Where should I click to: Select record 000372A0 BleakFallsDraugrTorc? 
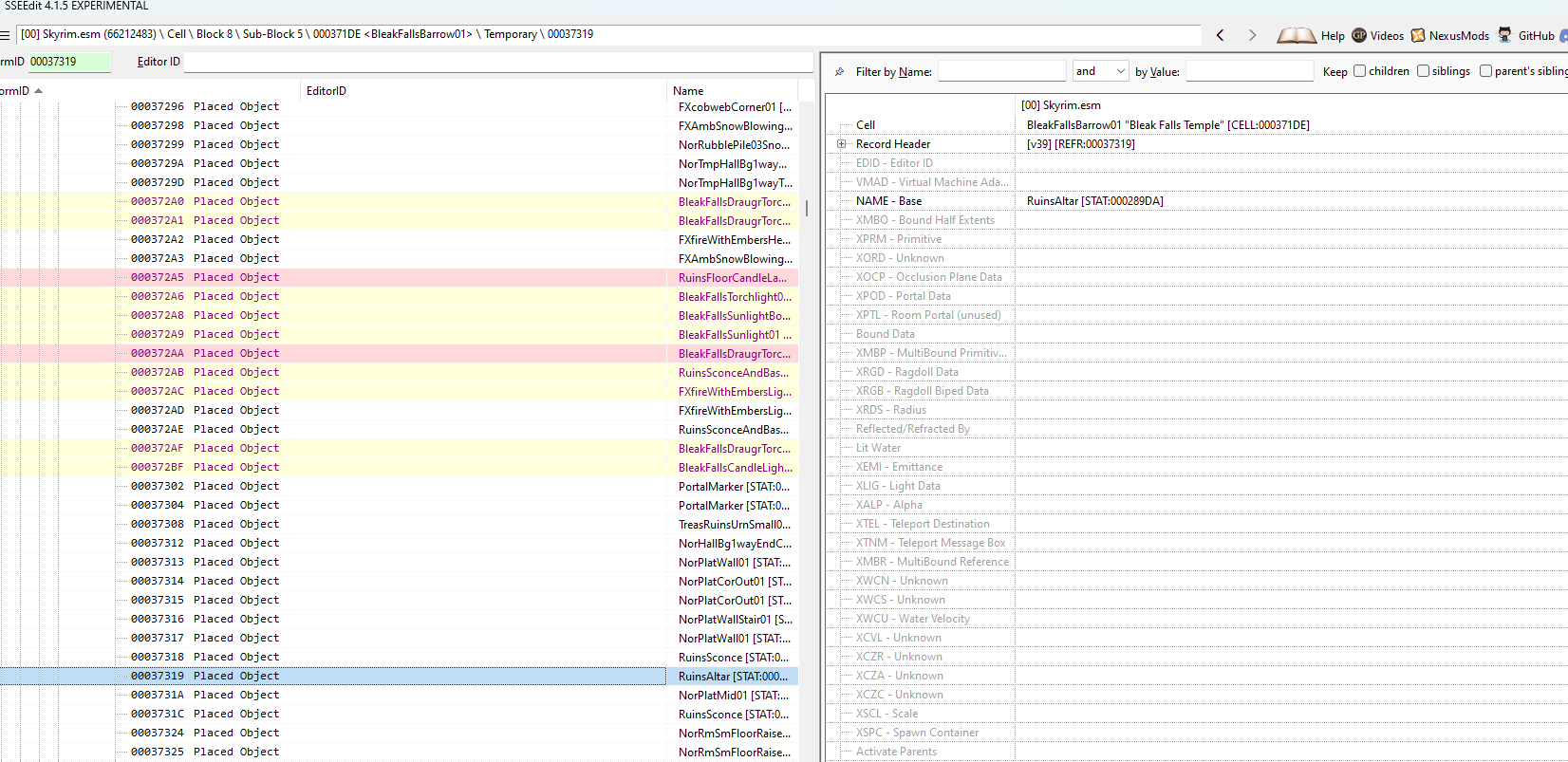[x=399, y=201]
